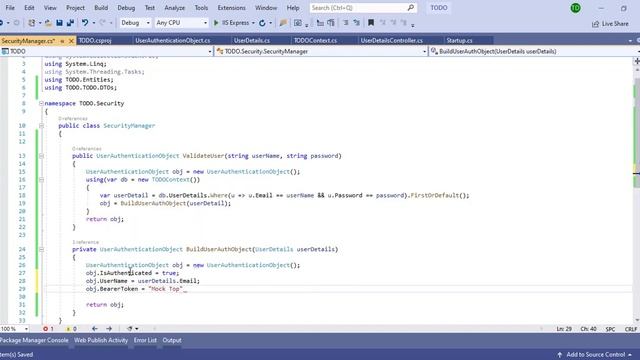This screenshot has height=360, width=640.
Task: Collapse the using TODOContext block
Action: tap(41, 180)
